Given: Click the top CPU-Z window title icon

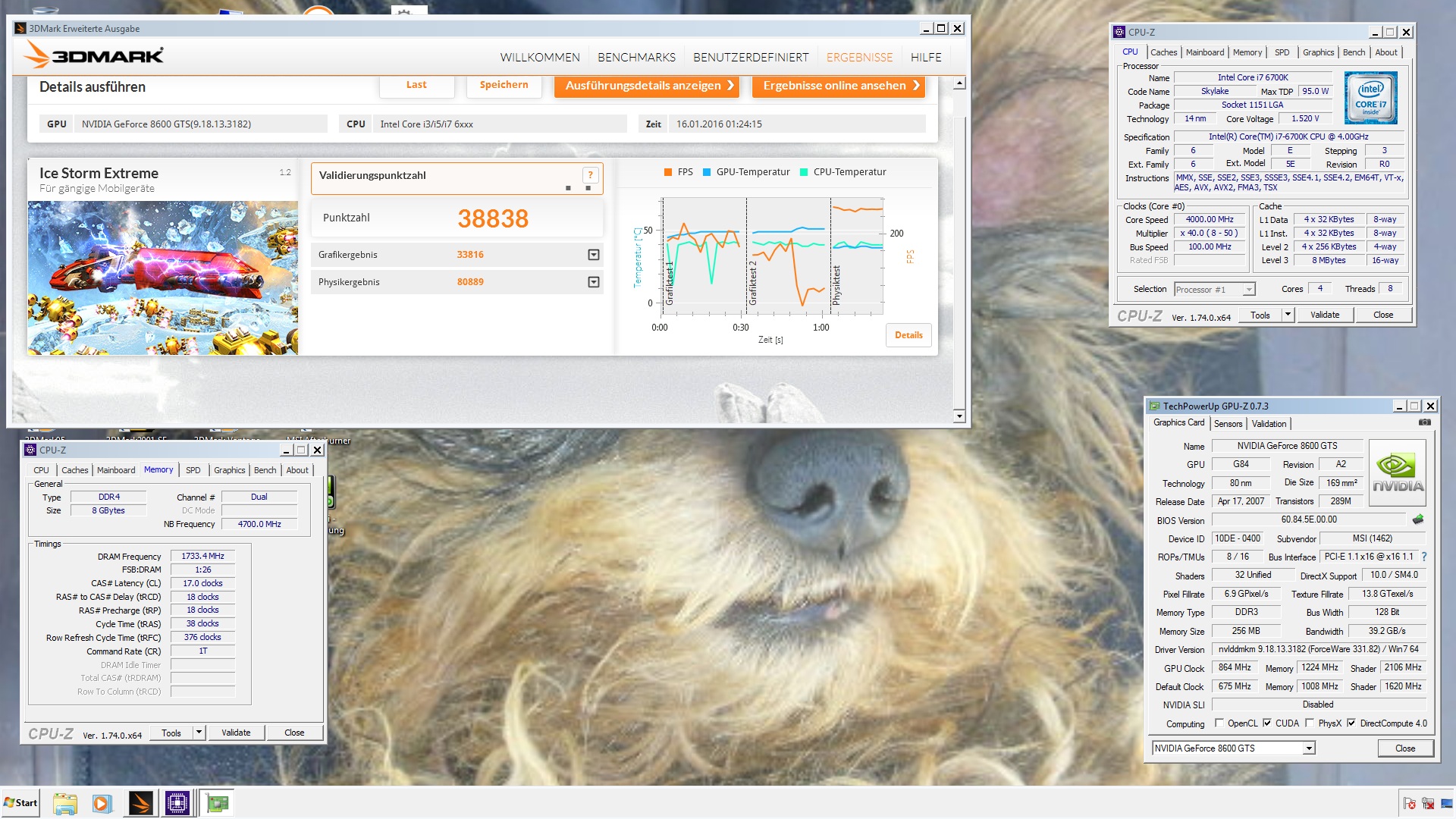Looking at the screenshot, I should [1119, 32].
